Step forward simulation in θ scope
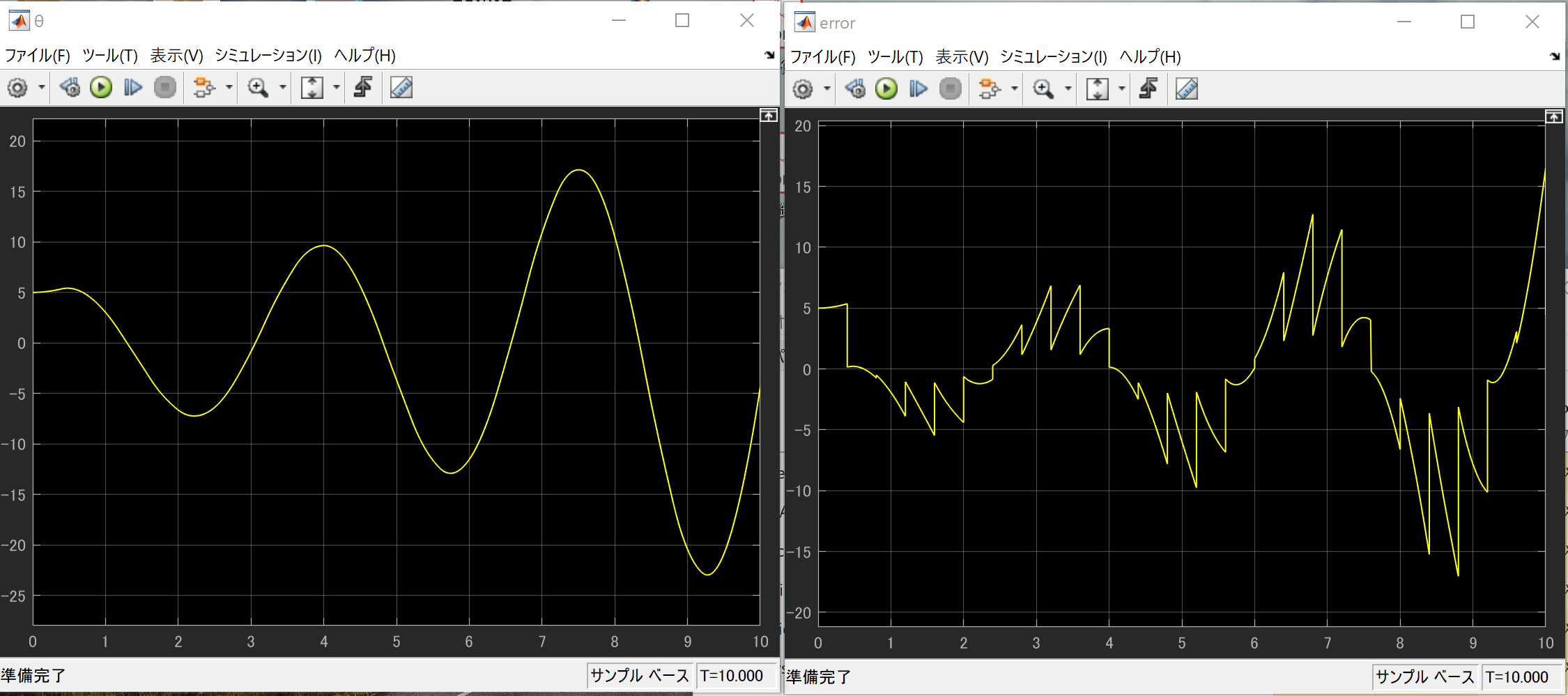The height and width of the screenshot is (696, 1568). coord(132,88)
